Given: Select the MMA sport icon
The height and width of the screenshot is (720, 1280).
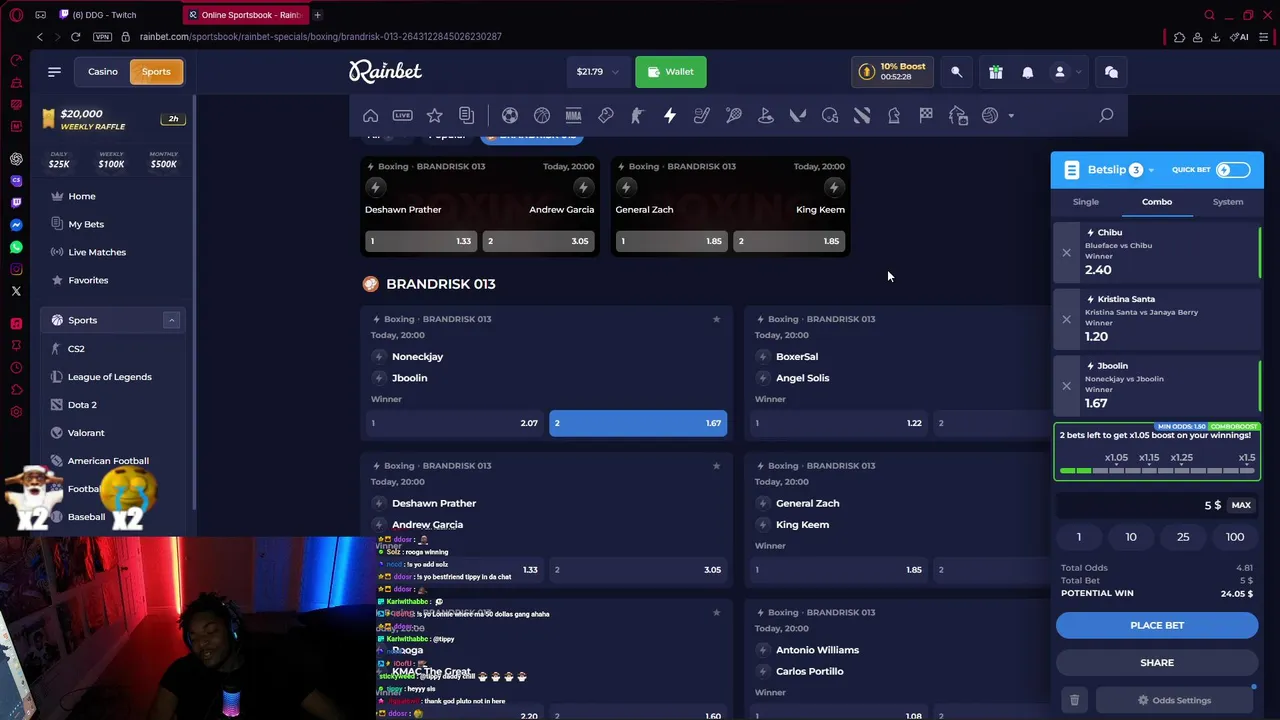Looking at the screenshot, I should tap(574, 116).
